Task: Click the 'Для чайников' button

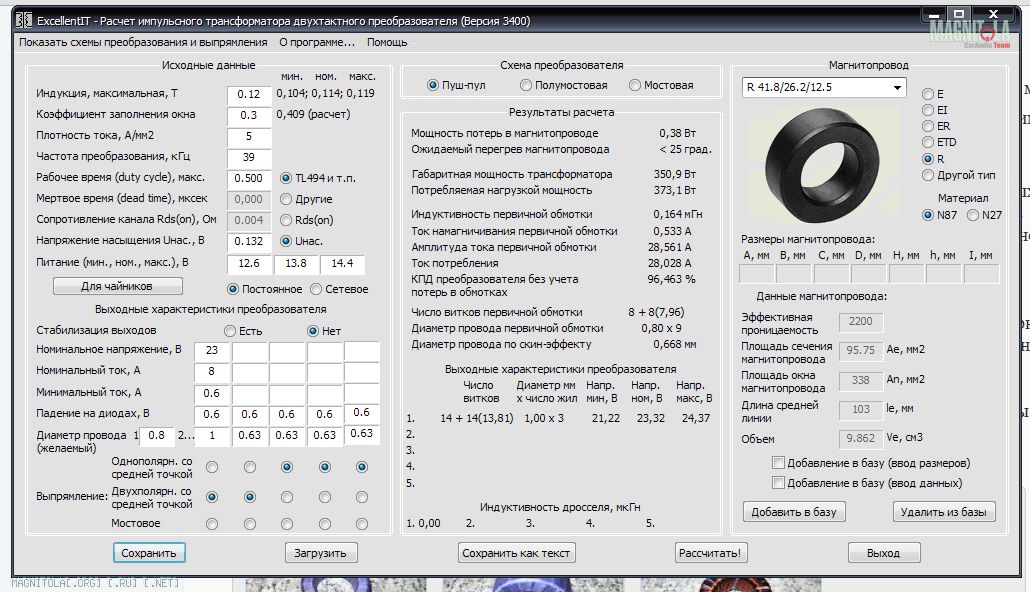Action: [118, 286]
